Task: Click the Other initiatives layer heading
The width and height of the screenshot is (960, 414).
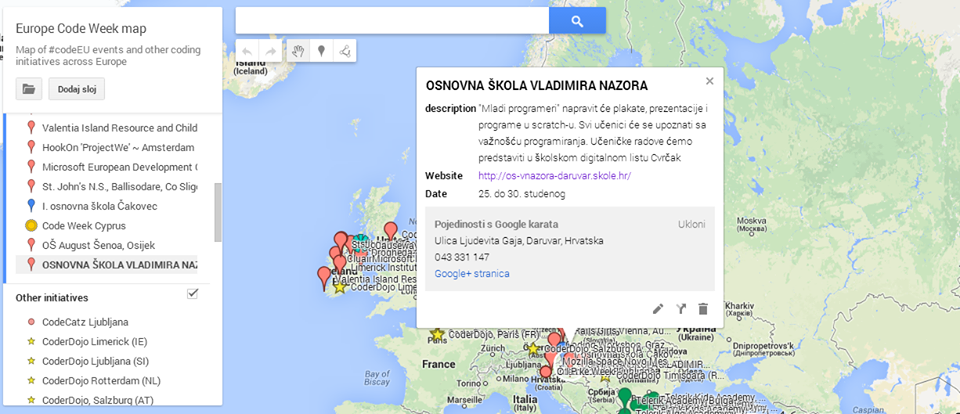Action: pos(52,298)
